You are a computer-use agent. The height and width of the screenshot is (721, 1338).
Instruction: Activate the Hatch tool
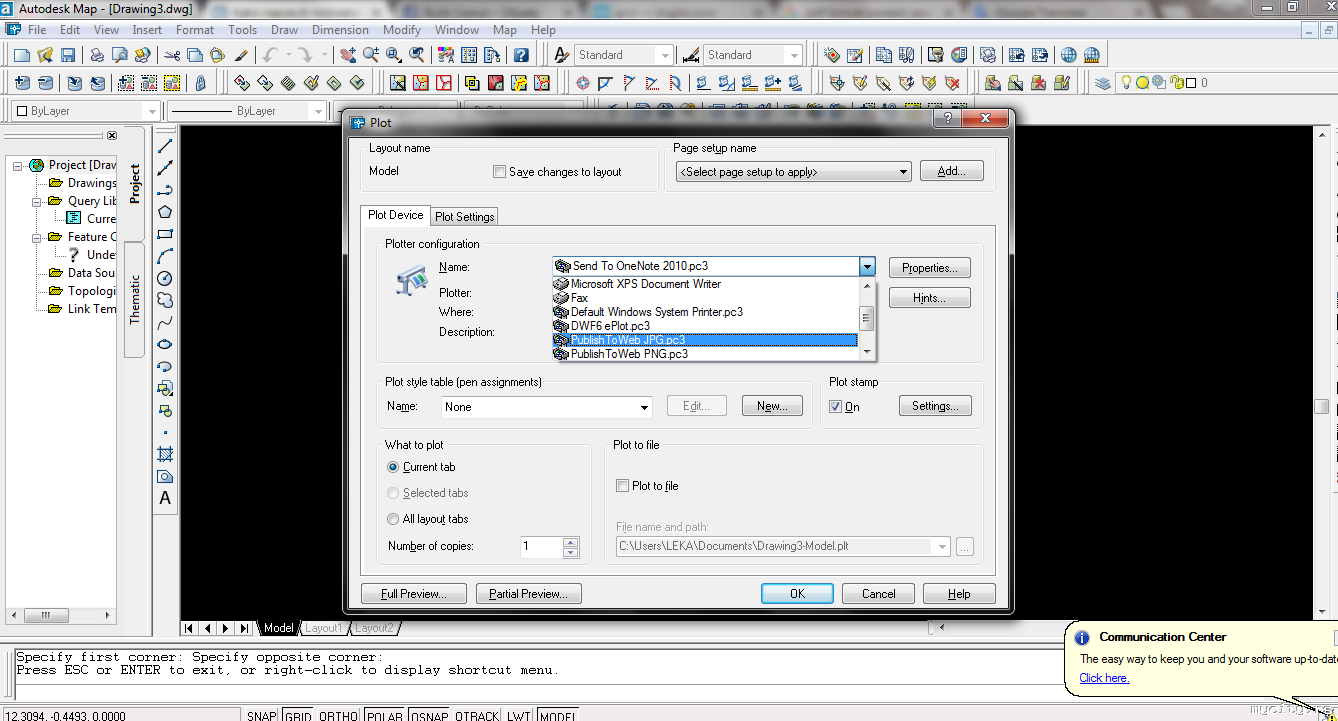[x=165, y=454]
